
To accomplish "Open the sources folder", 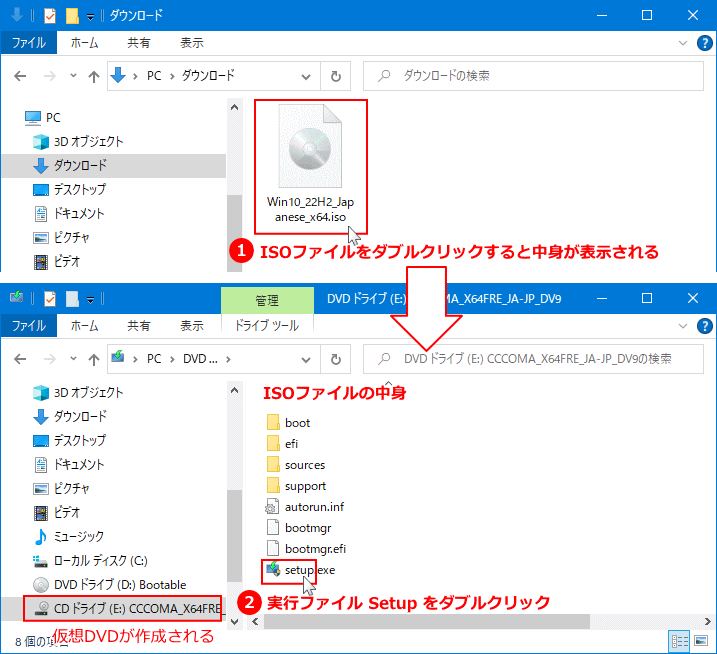I will click(x=295, y=465).
